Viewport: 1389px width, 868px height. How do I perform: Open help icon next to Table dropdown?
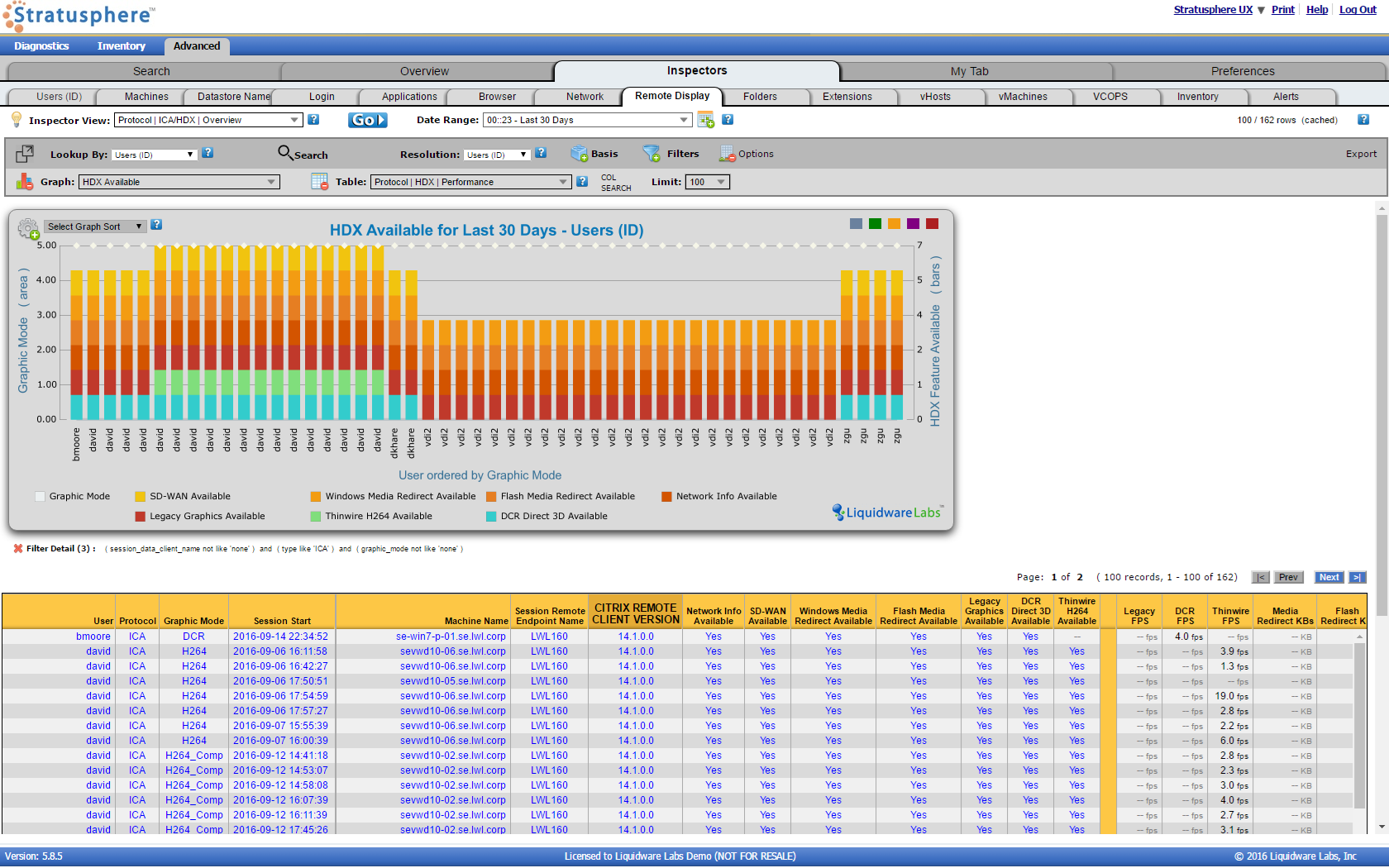click(582, 182)
